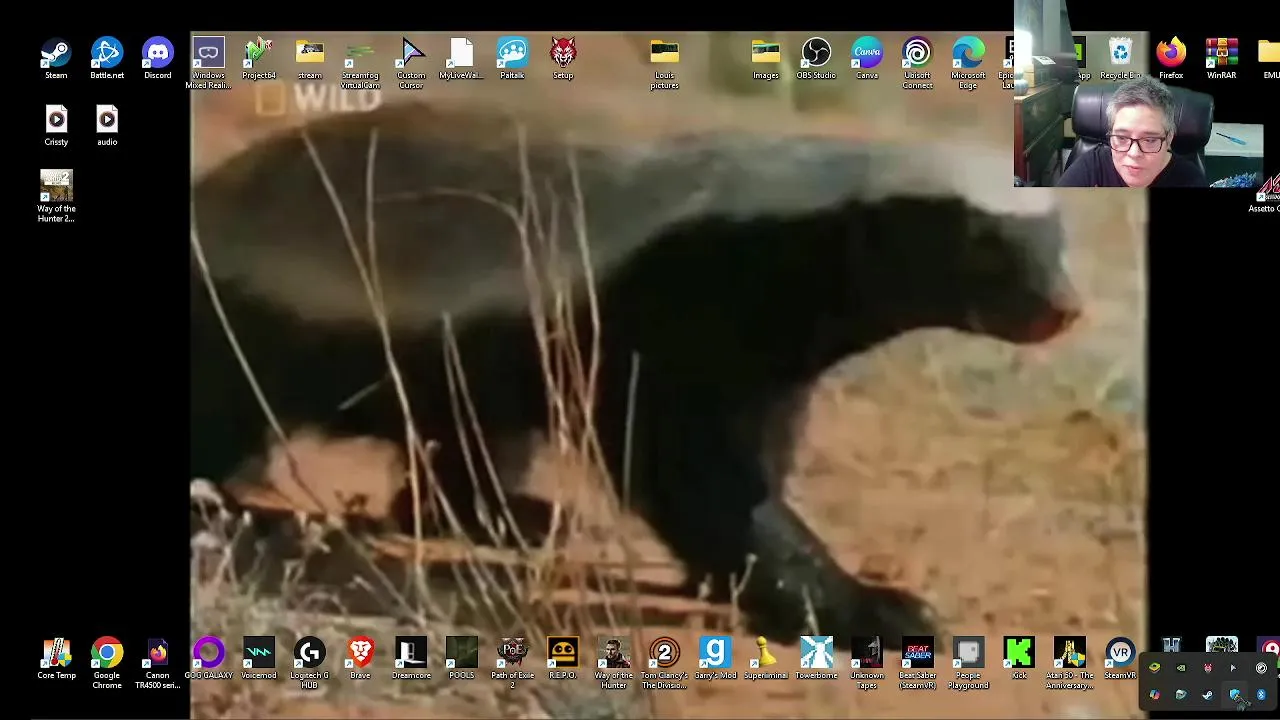Screen dimensions: 1280x720
Task: Click the webcam overlay thumbnail
Action: (1139, 94)
